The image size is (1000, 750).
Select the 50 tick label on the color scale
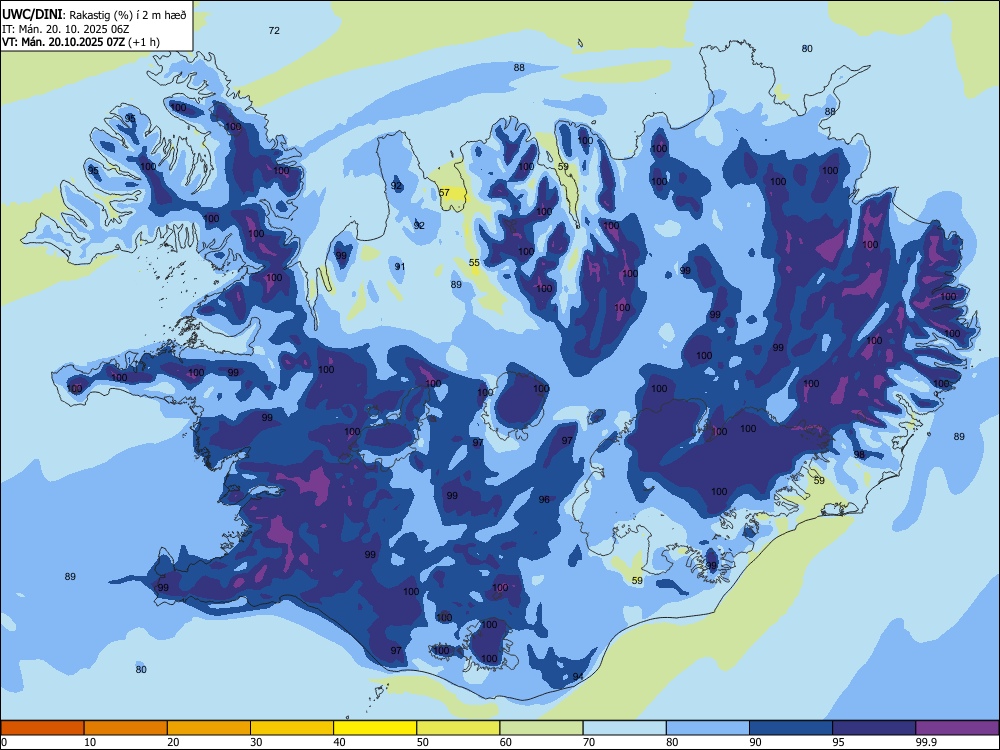point(423,742)
